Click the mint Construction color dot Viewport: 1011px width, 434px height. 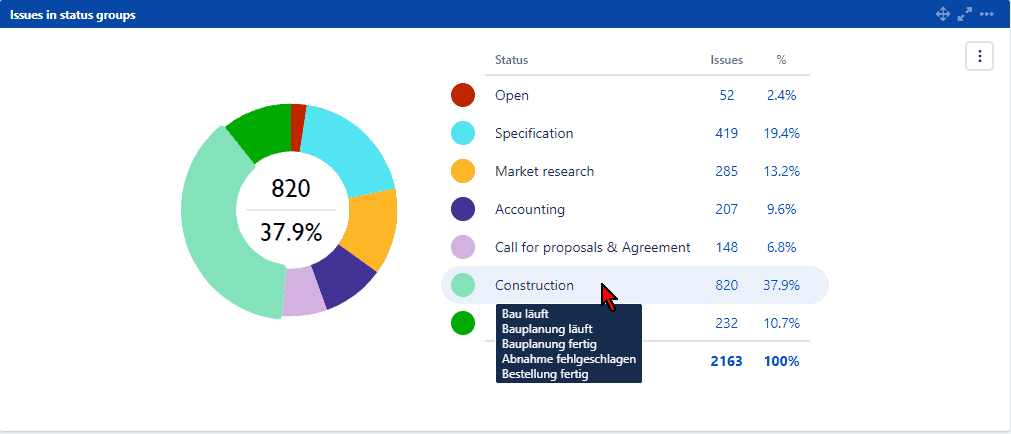[x=463, y=285]
